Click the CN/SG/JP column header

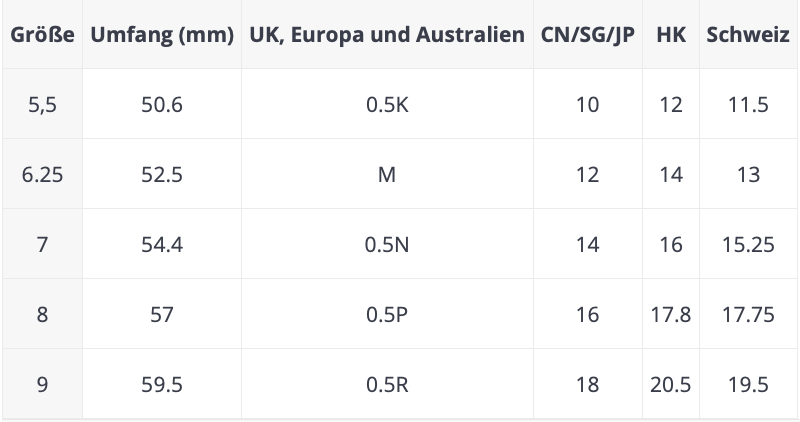(588, 35)
